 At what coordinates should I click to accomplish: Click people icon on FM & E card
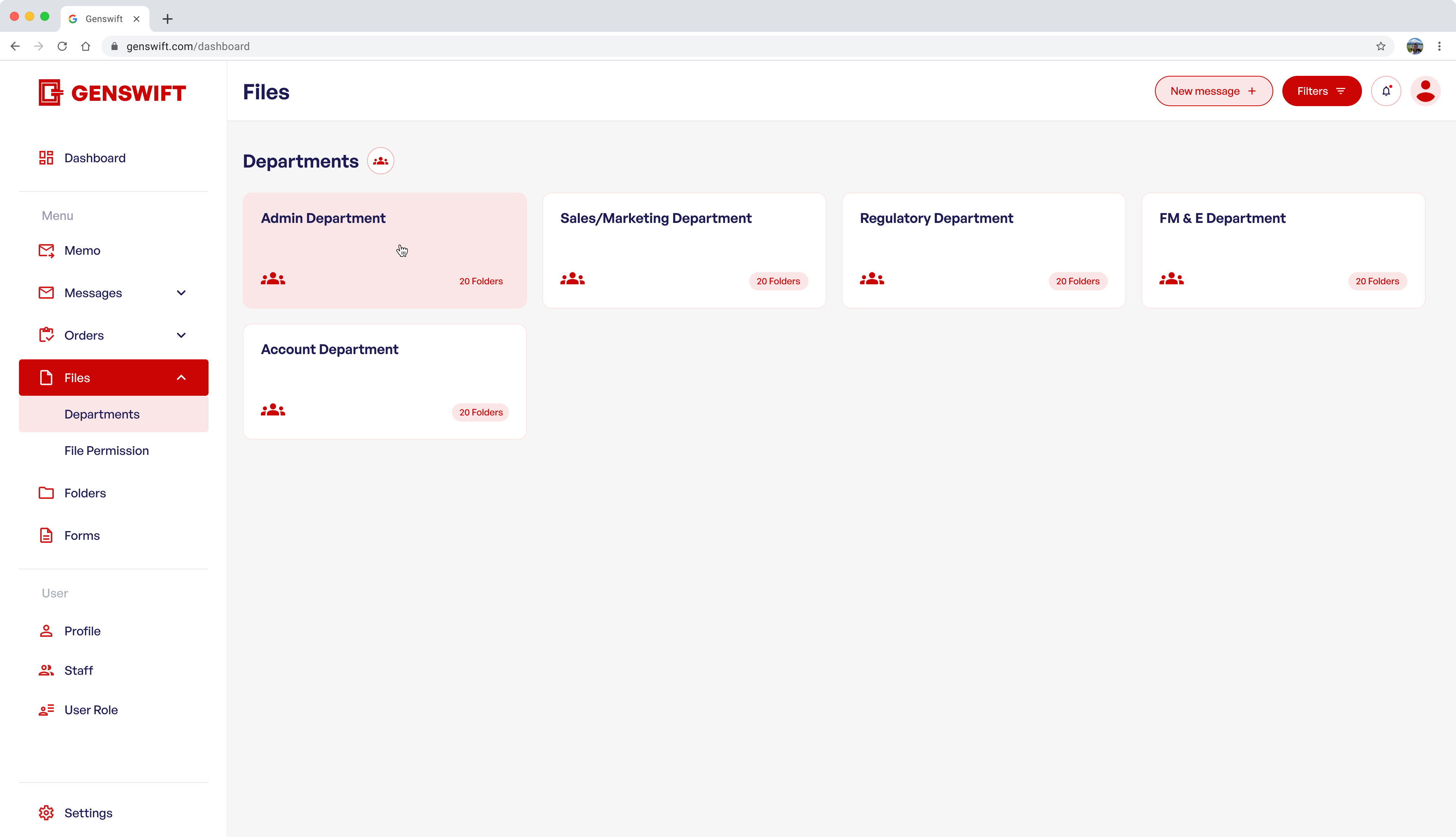pyautogui.click(x=1171, y=279)
